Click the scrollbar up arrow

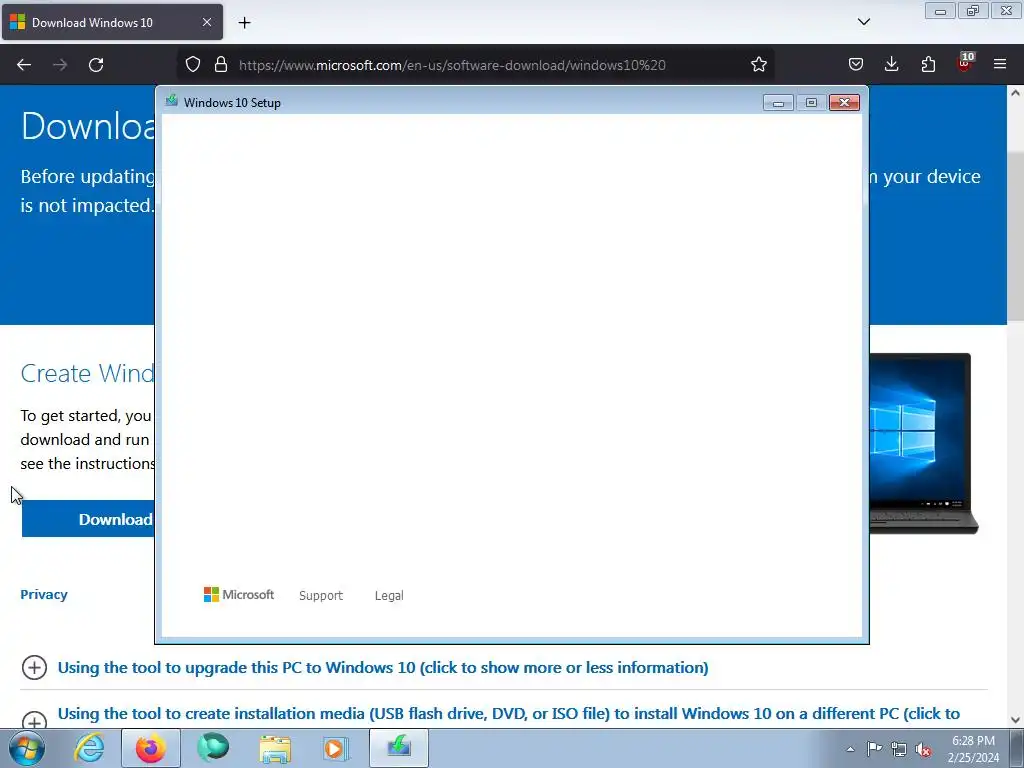coord(1015,93)
